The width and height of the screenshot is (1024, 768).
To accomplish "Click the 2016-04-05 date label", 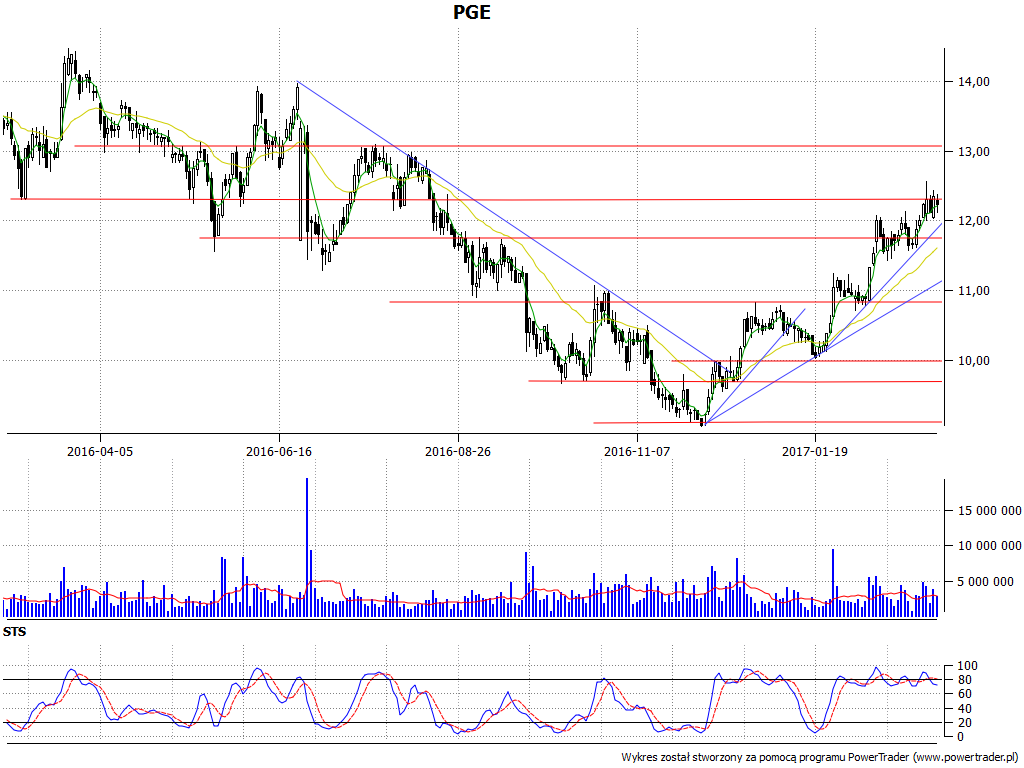I will [x=100, y=451].
